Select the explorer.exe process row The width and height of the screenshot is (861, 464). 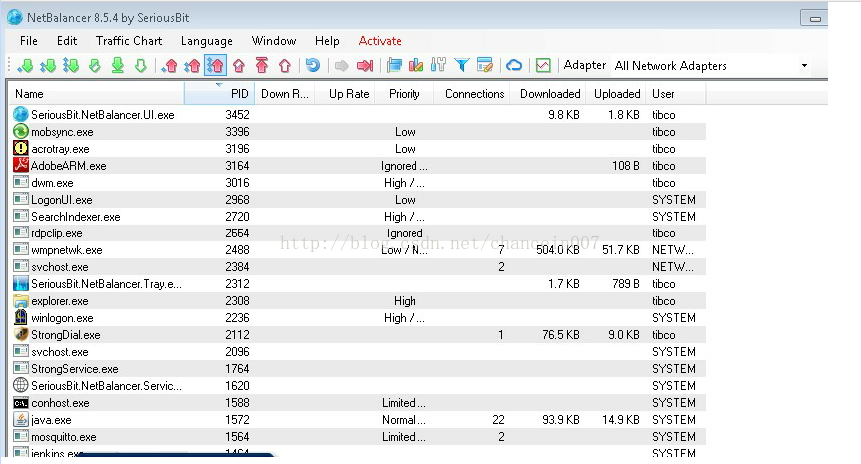click(358, 301)
